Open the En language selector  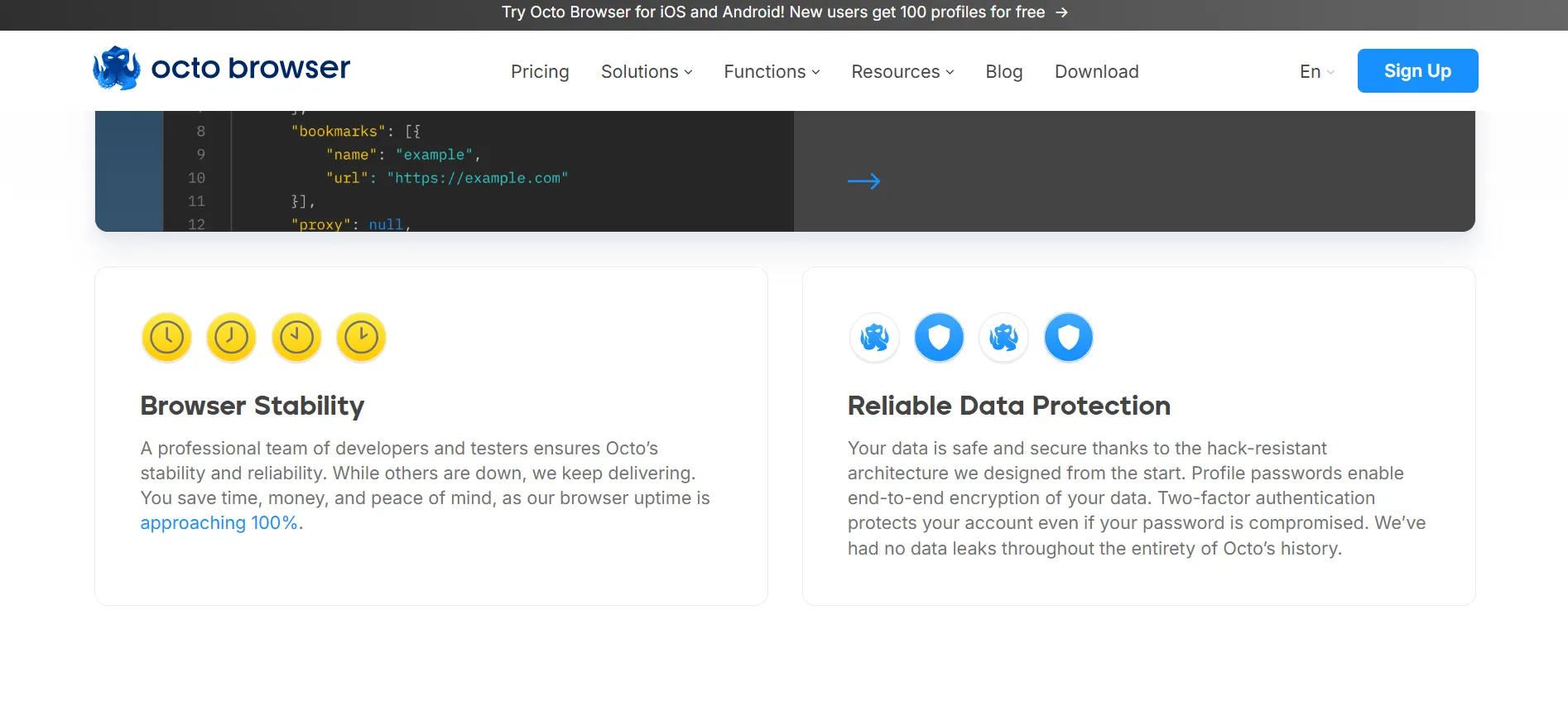click(1317, 72)
